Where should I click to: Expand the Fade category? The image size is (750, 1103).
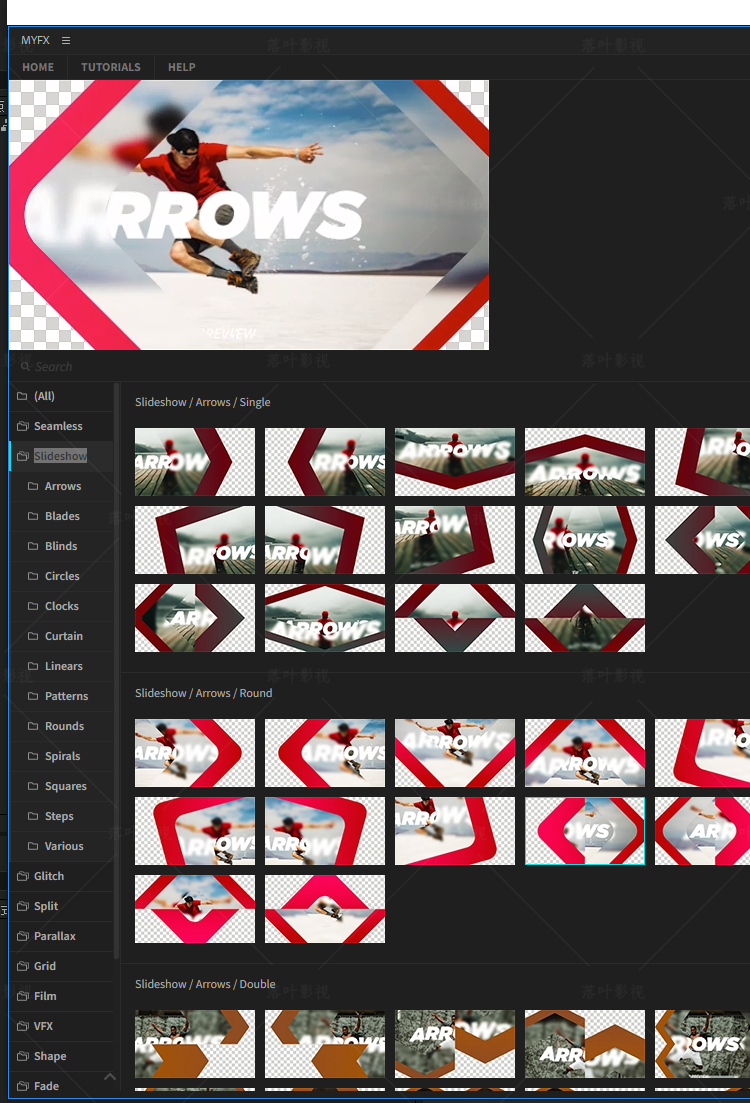click(62, 1086)
